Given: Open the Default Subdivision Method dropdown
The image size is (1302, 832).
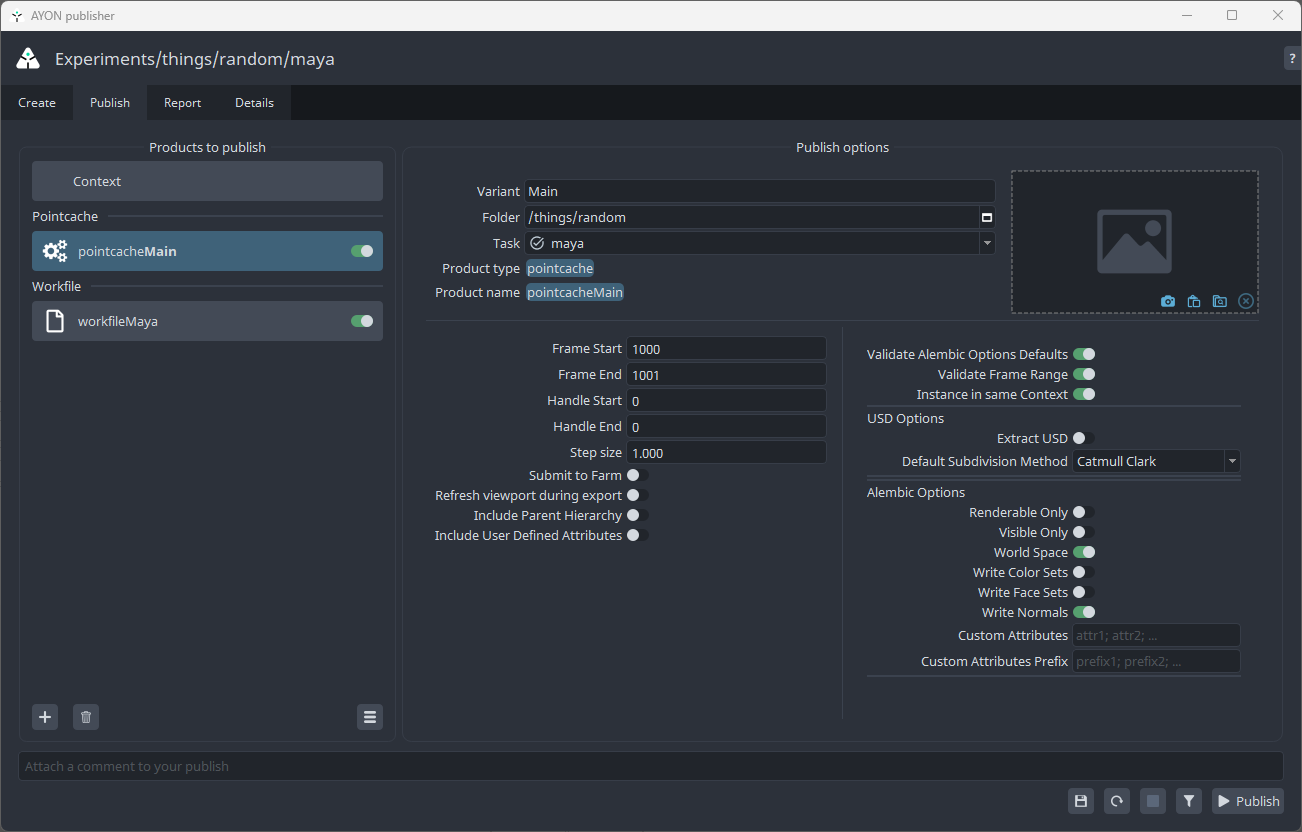Looking at the screenshot, I should pos(1156,462).
